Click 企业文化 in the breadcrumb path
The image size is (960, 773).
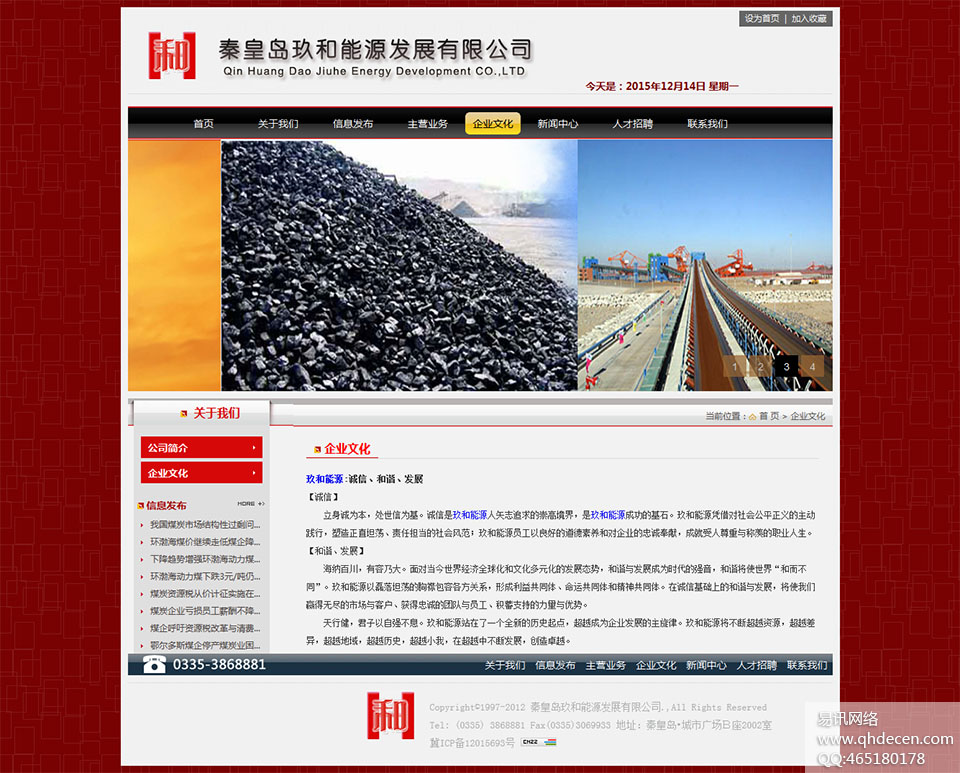click(x=808, y=416)
